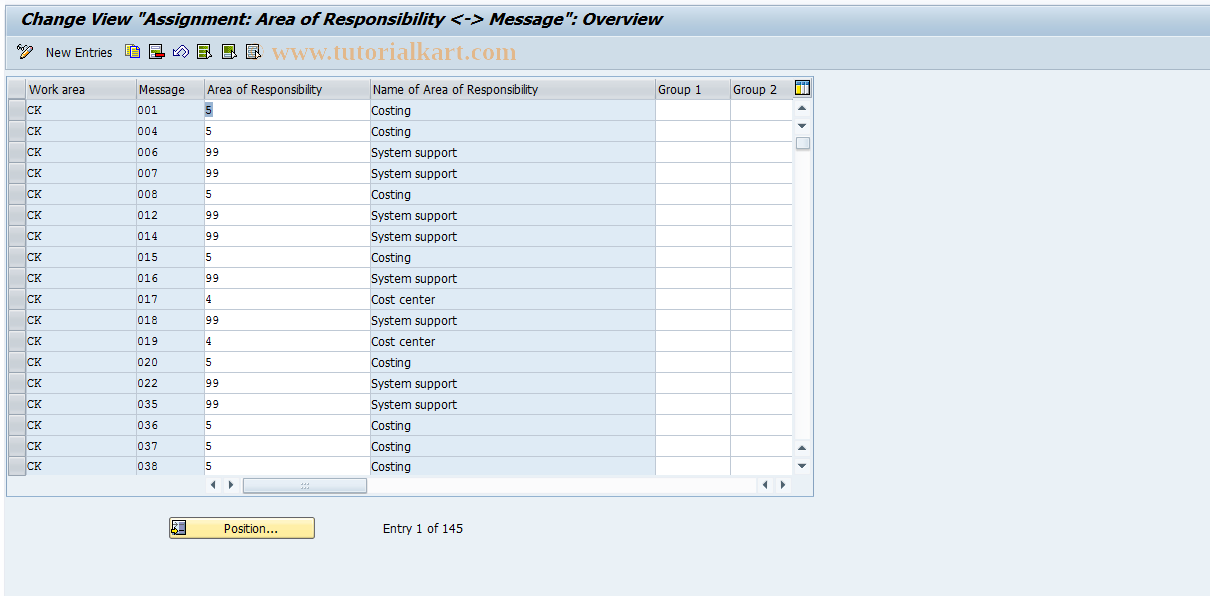The height and width of the screenshot is (596, 1210).
Task: Click the Delete entry icon
Action: tap(156, 52)
